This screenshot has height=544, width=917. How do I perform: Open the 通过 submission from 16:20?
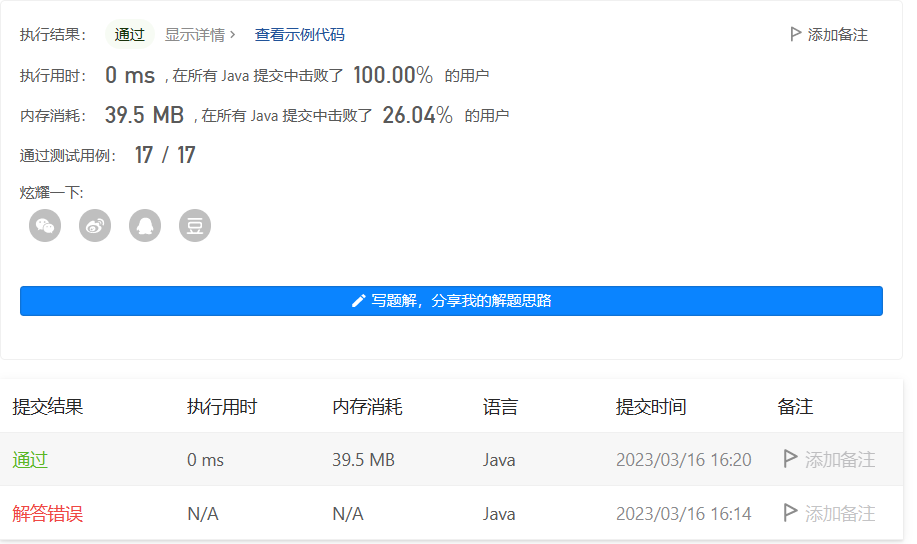click(x=30, y=460)
